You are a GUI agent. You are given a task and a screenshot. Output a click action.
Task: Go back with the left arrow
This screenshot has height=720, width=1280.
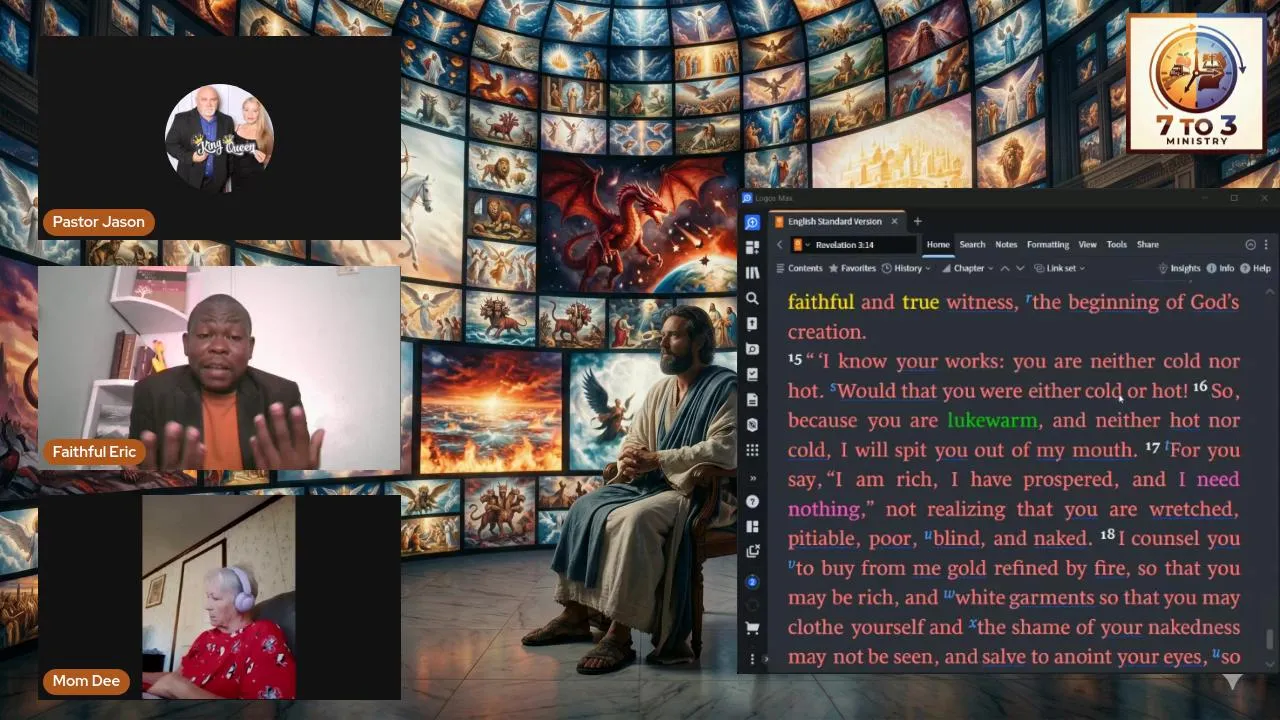point(779,245)
